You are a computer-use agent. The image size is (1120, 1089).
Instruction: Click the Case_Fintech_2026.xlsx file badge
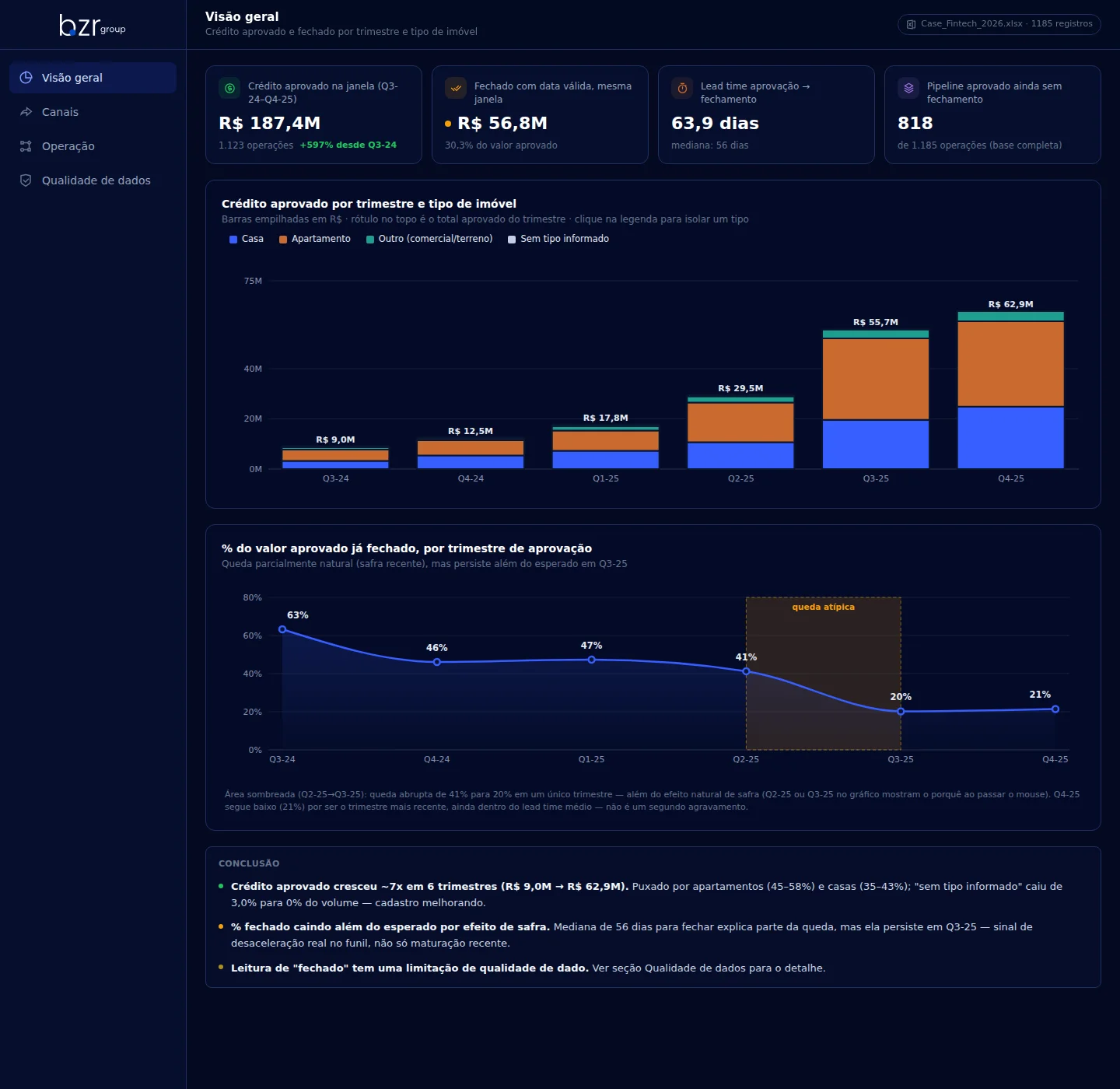(999, 24)
